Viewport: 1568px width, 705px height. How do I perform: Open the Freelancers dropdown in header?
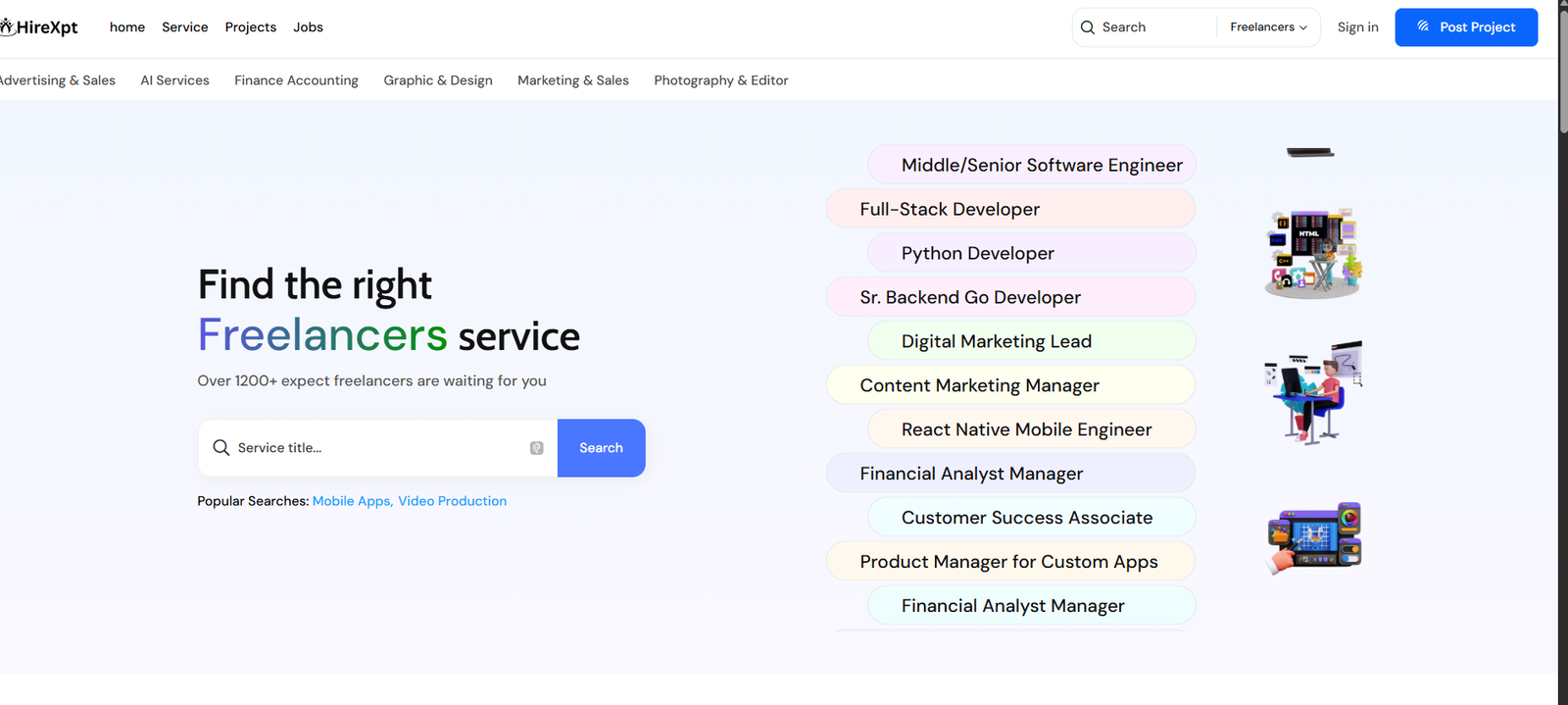[1268, 27]
